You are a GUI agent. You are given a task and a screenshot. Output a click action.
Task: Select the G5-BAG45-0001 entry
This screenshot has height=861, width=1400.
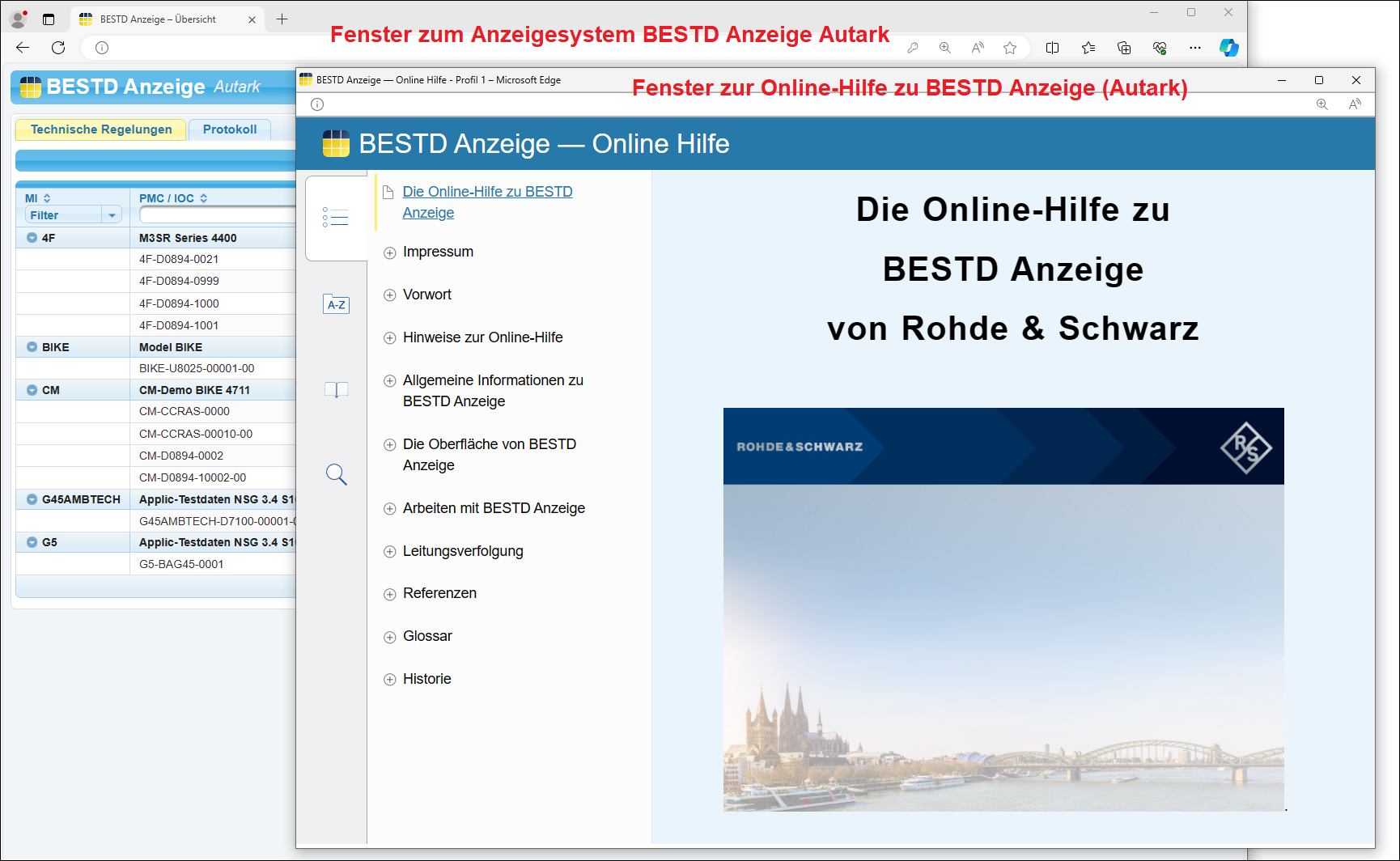tap(181, 564)
